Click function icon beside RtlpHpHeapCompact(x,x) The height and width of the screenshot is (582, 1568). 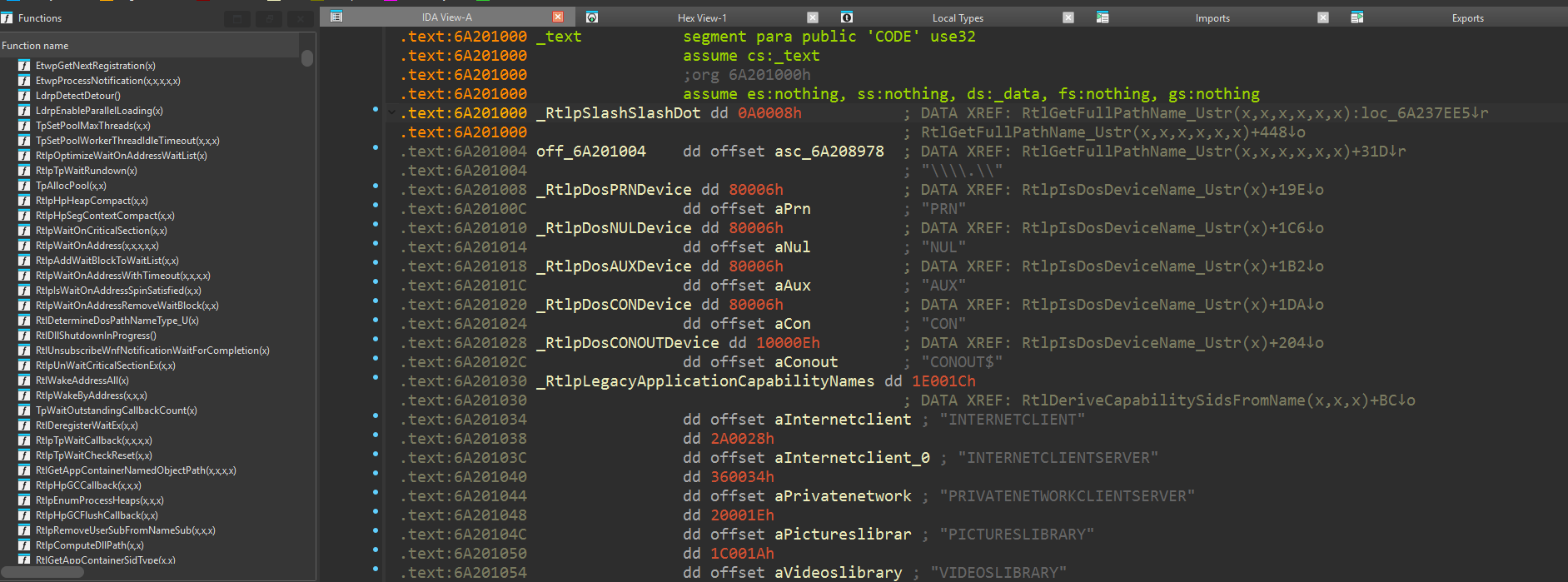click(24, 201)
